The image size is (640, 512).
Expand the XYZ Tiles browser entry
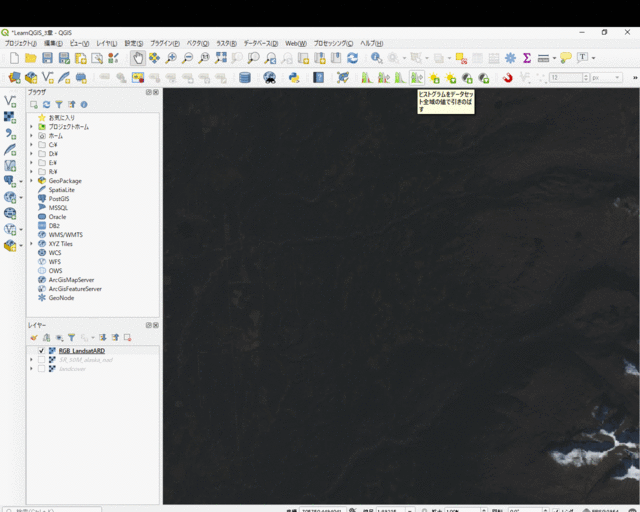coord(32,244)
